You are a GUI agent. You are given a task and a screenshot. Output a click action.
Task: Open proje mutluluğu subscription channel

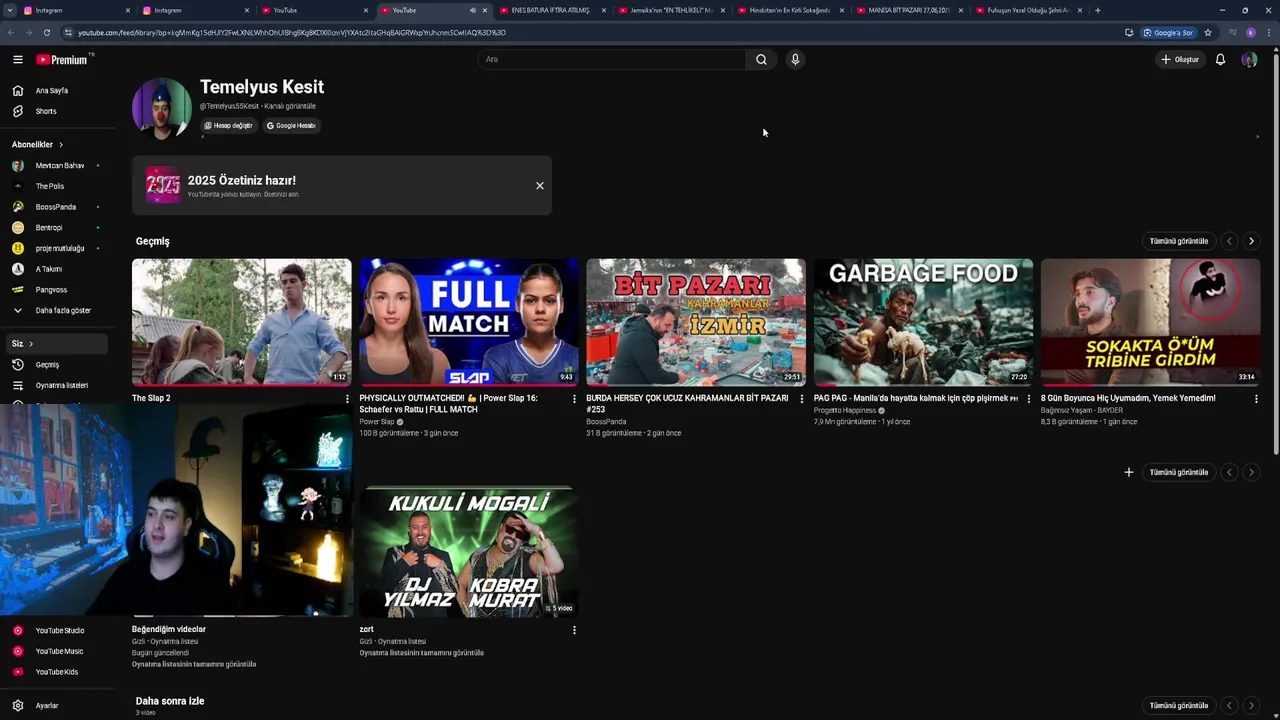tap(60, 248)
